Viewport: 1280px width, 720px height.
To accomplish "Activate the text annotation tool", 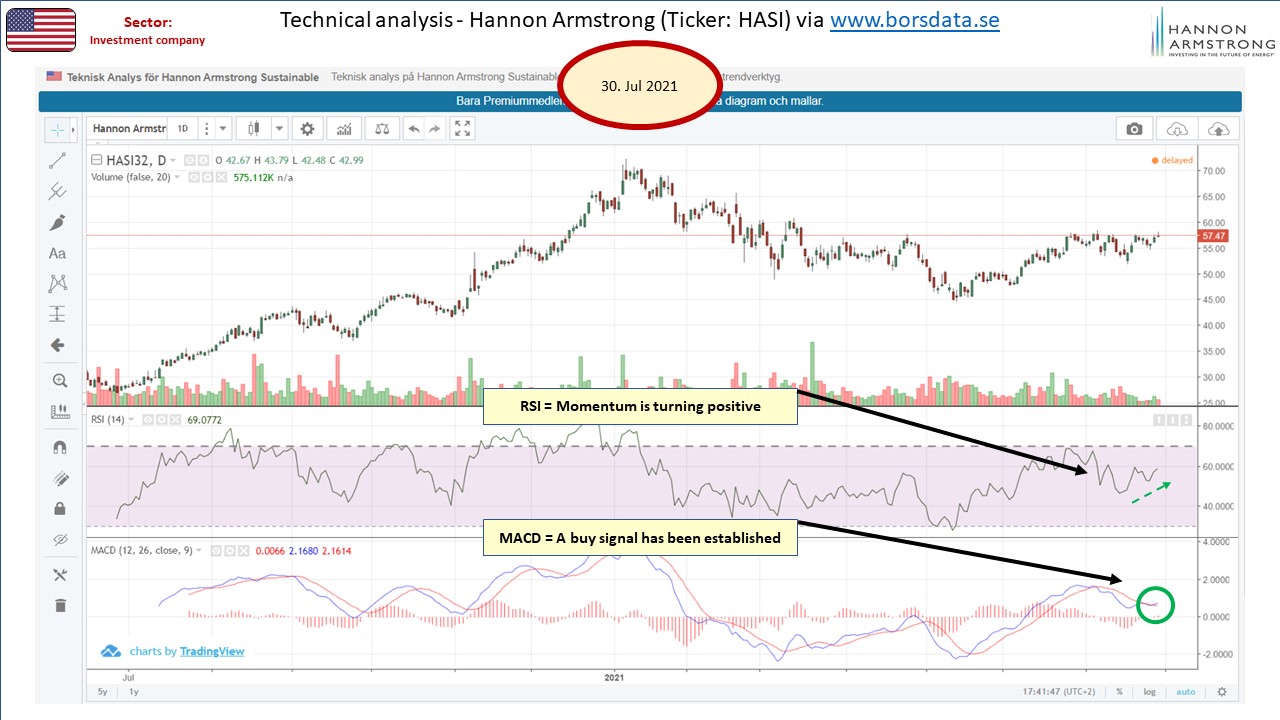I will (58, 254).
